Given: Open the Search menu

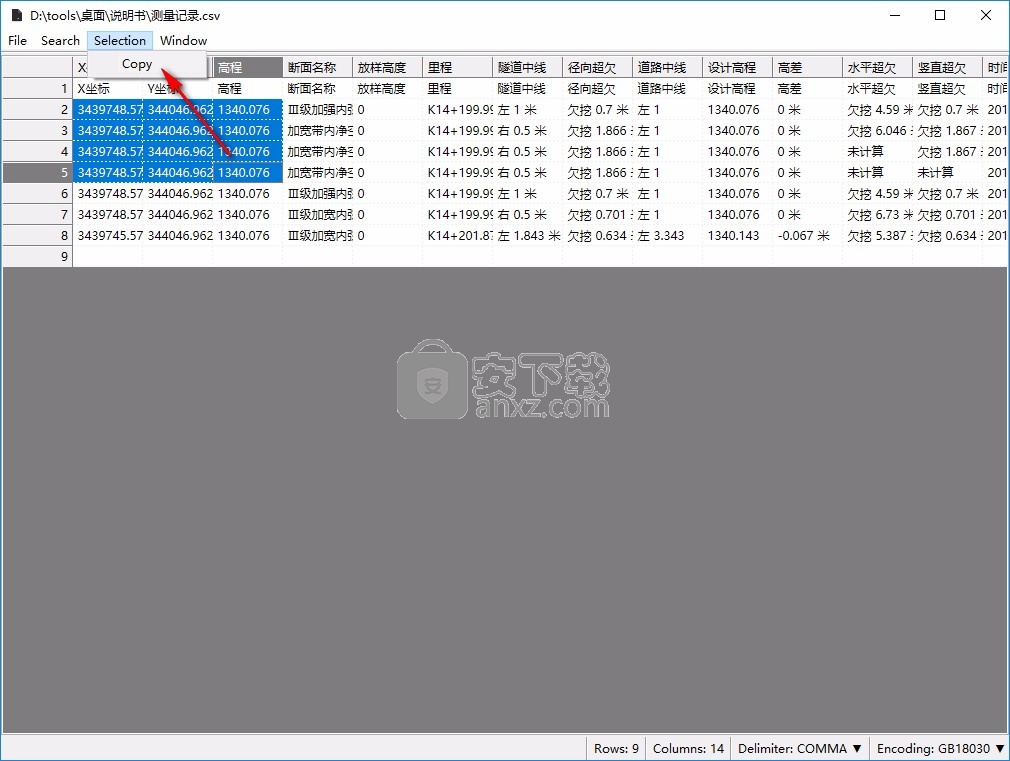Looking at the screenshot, I should 60,41.
